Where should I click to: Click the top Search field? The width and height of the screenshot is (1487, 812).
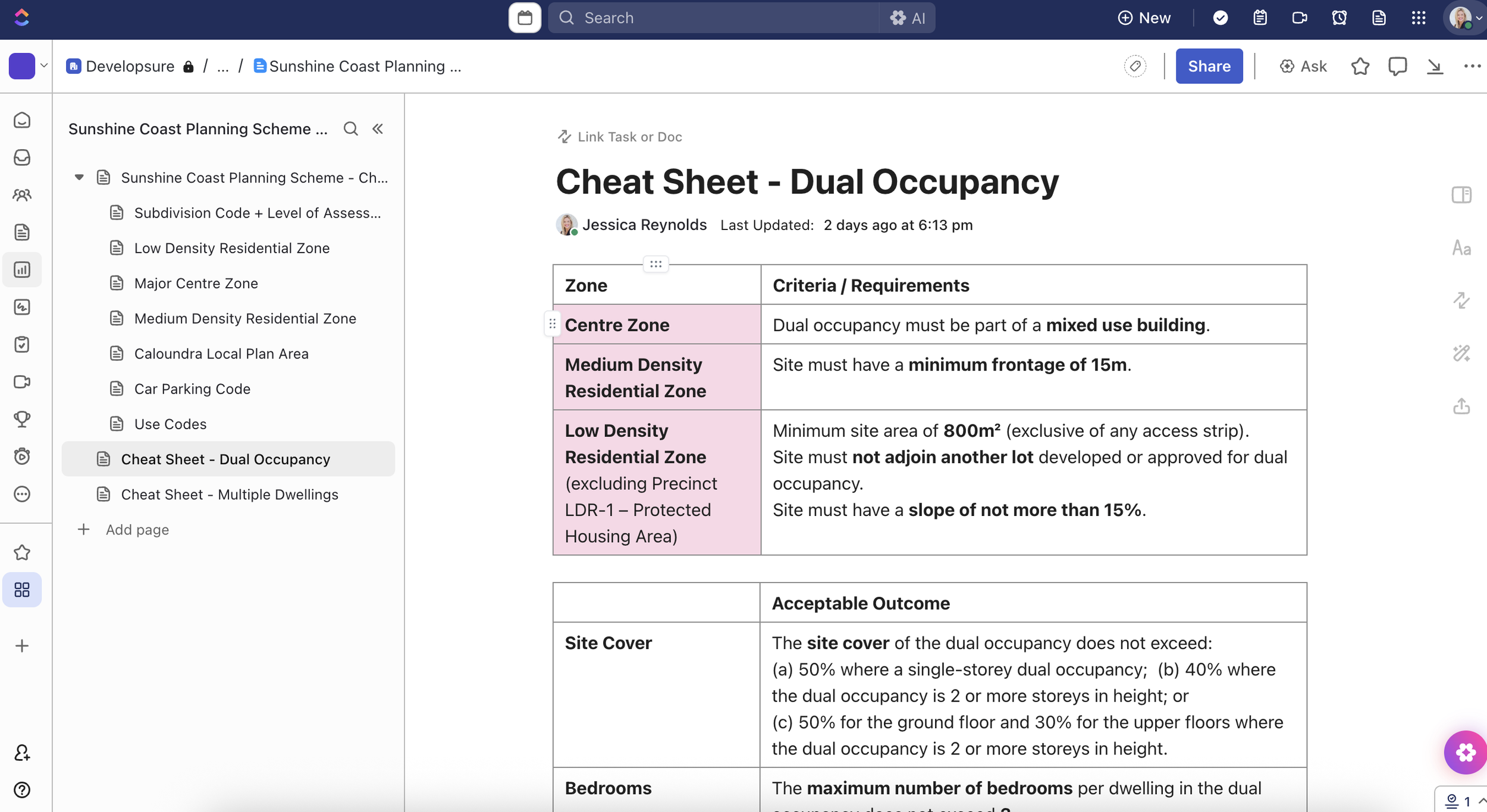tap(714, 18)
